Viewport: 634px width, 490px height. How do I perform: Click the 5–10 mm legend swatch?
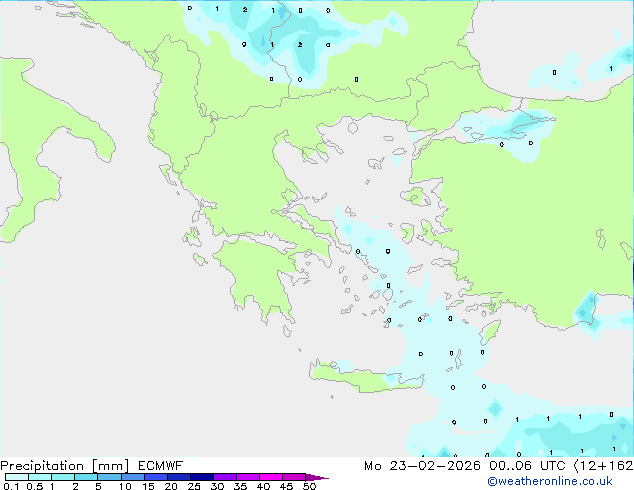click(109, 477)
